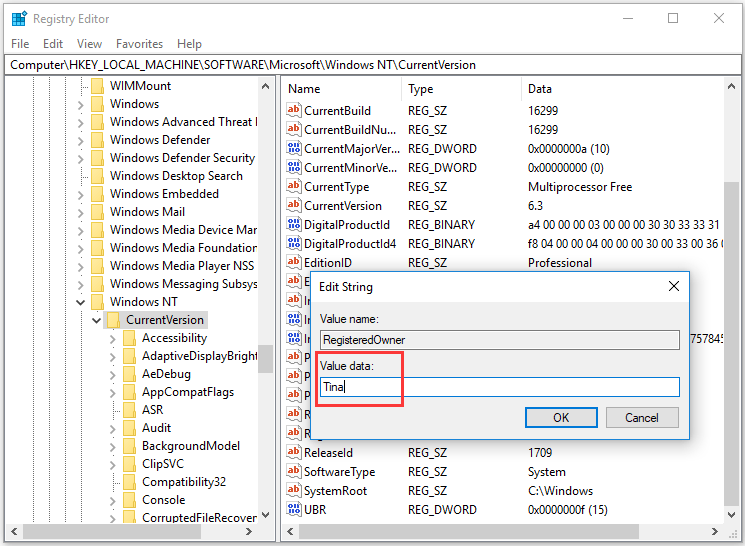
Task: Select the CurrentVersion value string icon
Action: [294, 205]
